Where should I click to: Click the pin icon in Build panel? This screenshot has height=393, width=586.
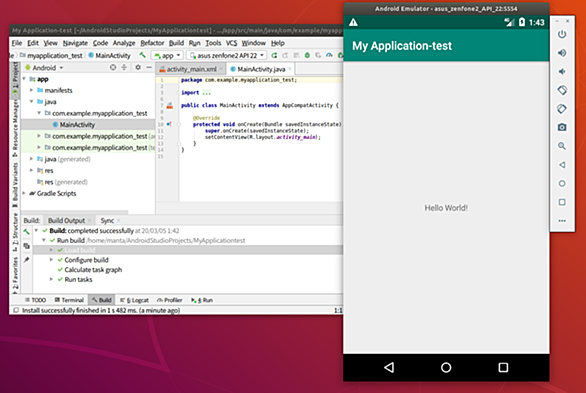(27, 260)
